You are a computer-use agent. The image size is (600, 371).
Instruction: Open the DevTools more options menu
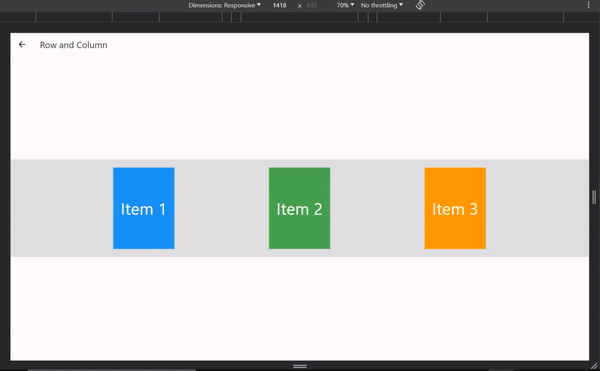[588, 5]
